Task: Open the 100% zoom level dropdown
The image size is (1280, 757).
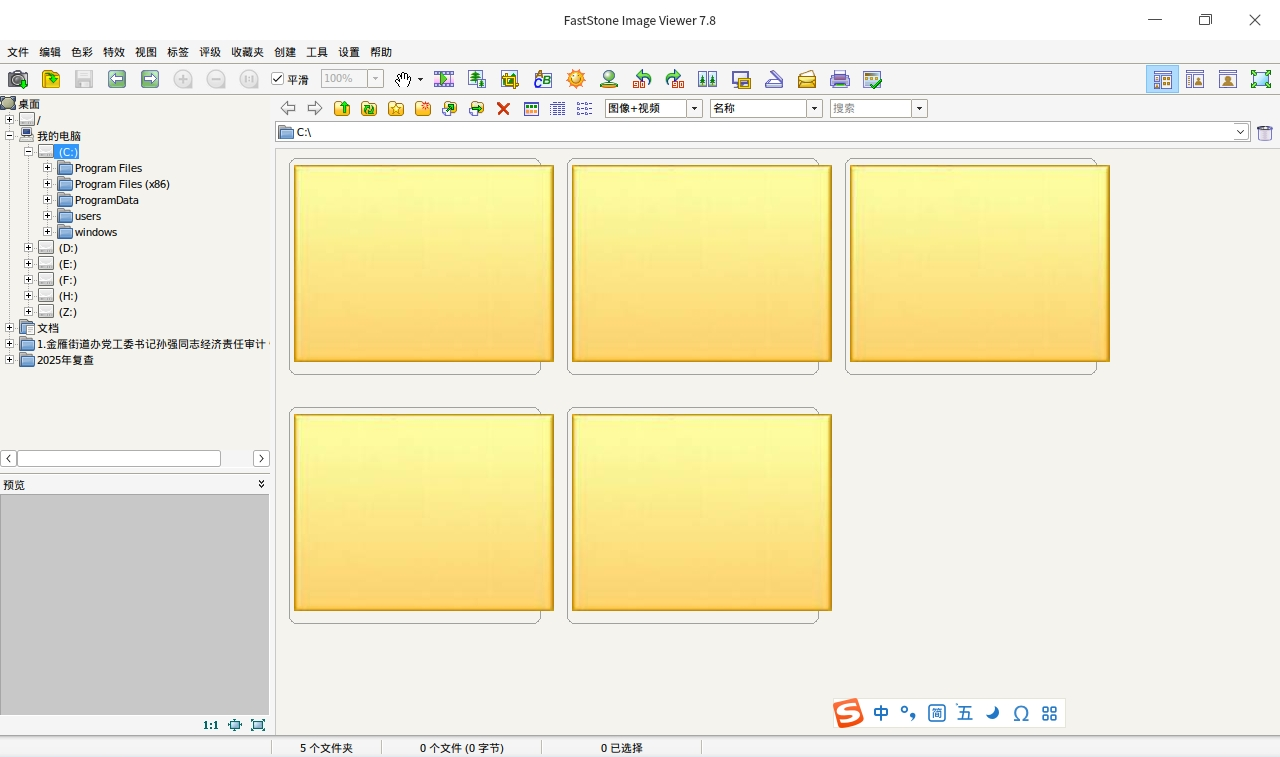Action: coord(376,79)
